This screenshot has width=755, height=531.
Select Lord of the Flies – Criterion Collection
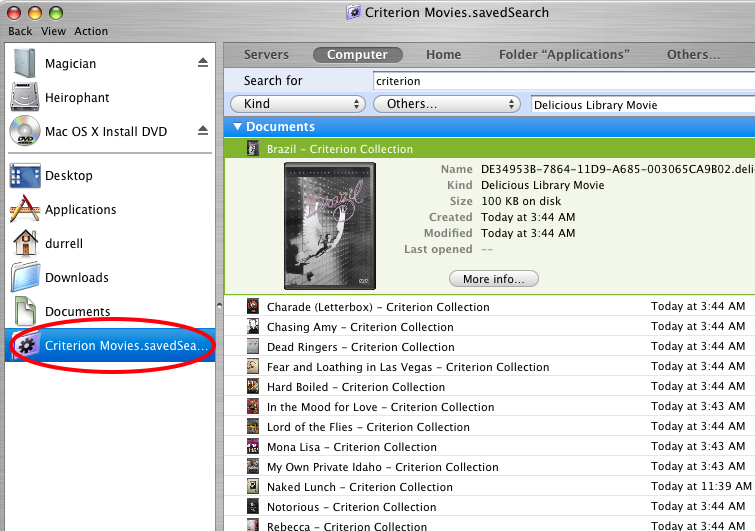point(368,427)
